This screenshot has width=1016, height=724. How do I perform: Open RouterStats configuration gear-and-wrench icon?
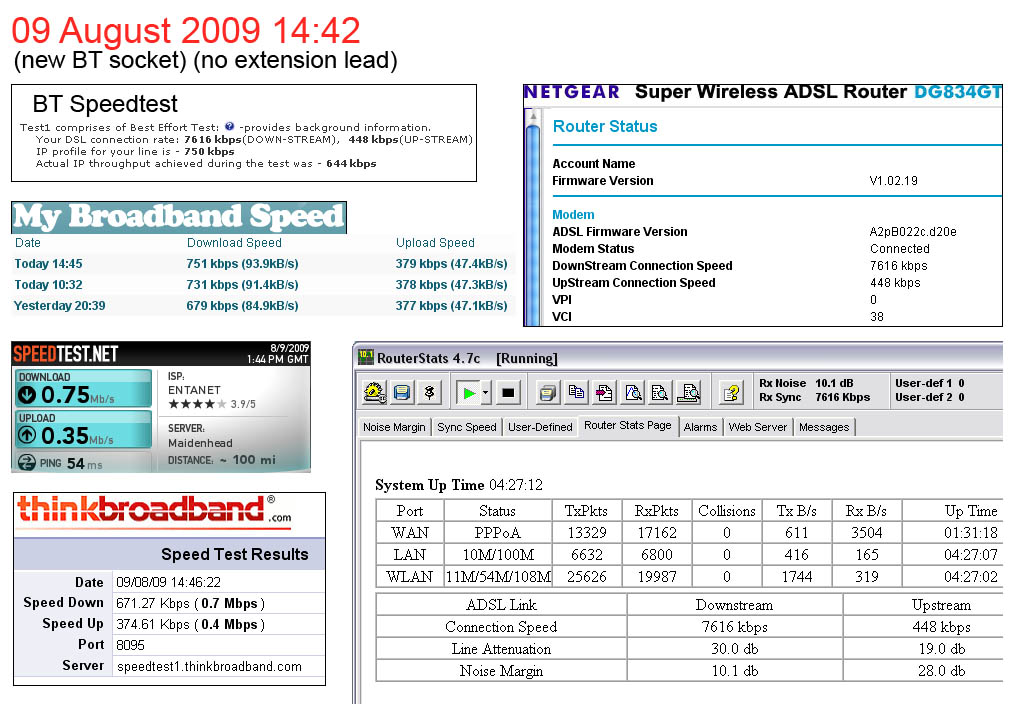pyautogui.click(x=375, y=392)
